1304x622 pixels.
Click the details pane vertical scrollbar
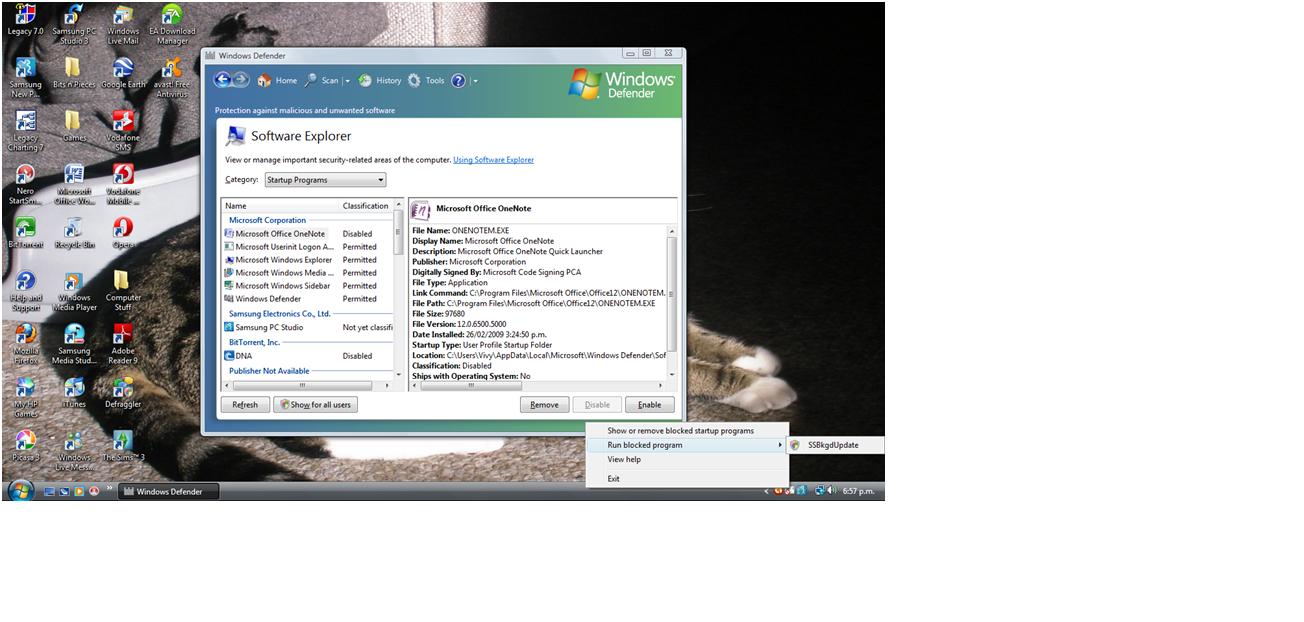[672, 302]
